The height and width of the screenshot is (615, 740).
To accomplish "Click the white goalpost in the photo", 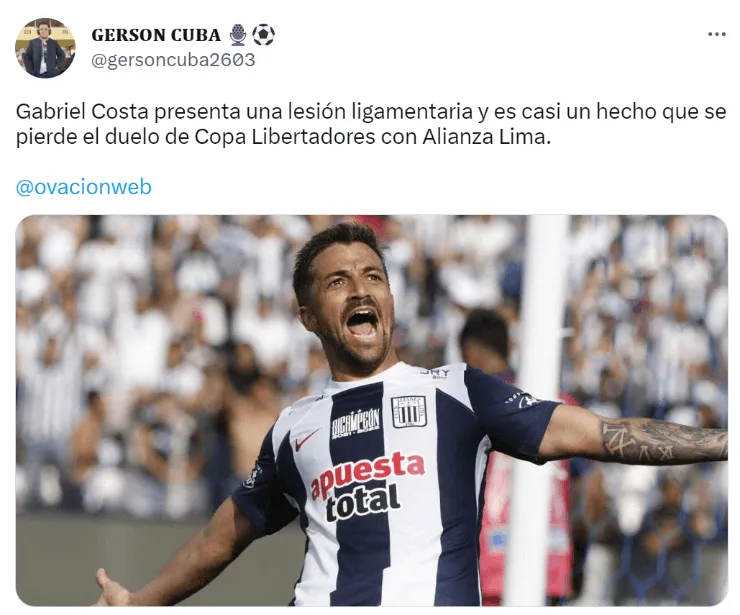I will (543, 410).
